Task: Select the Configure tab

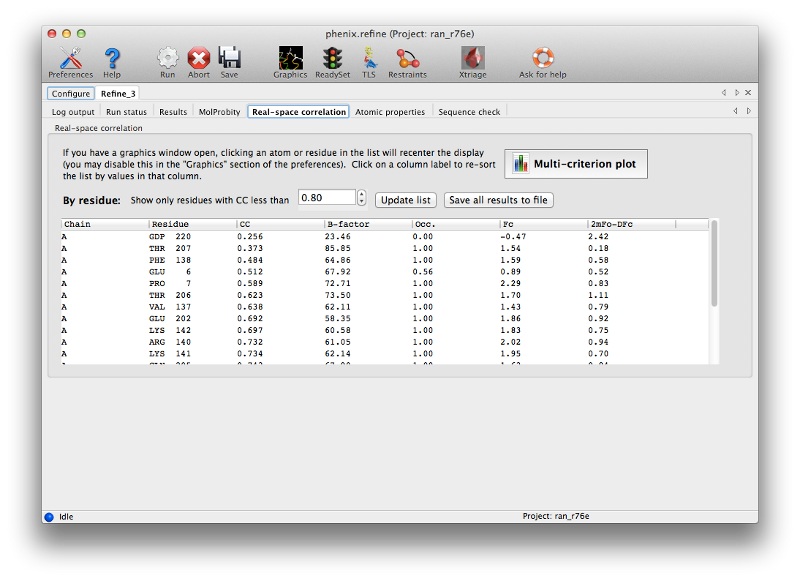Action: pyautogui.click(x=71, y=93)
